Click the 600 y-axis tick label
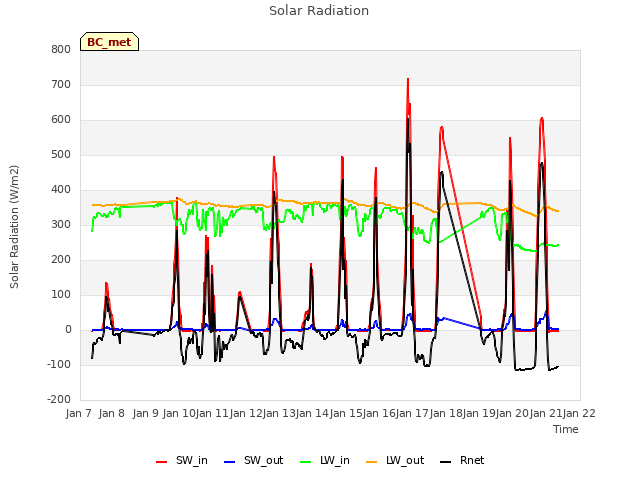The width and height of the screenshot is (640, 480). click(61, 120)
